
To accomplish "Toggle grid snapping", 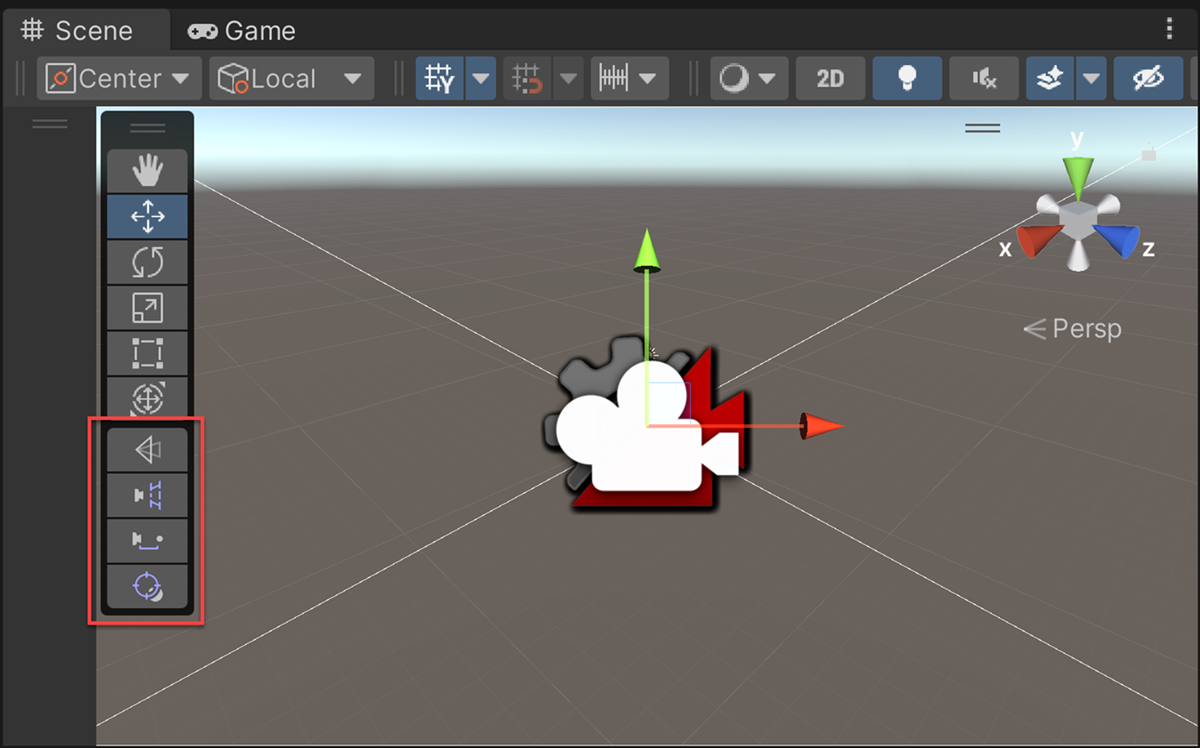I will pyautogui.click(x=527, y=78).
